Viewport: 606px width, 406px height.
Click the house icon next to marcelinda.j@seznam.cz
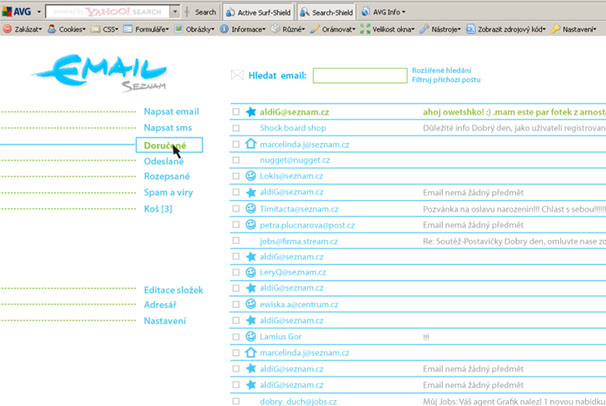pyautogui.click(x=251, y=144)
